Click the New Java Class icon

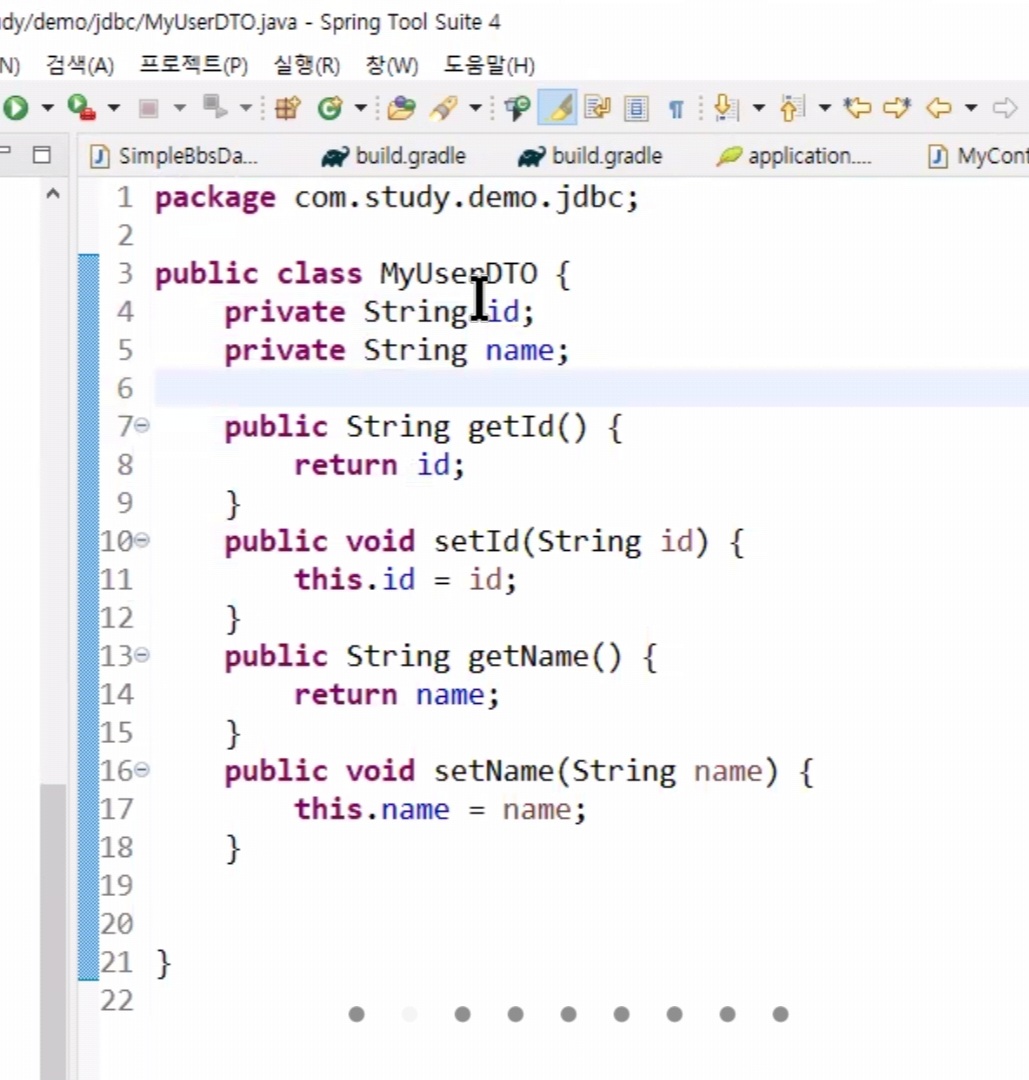click(x=331, y=108)
